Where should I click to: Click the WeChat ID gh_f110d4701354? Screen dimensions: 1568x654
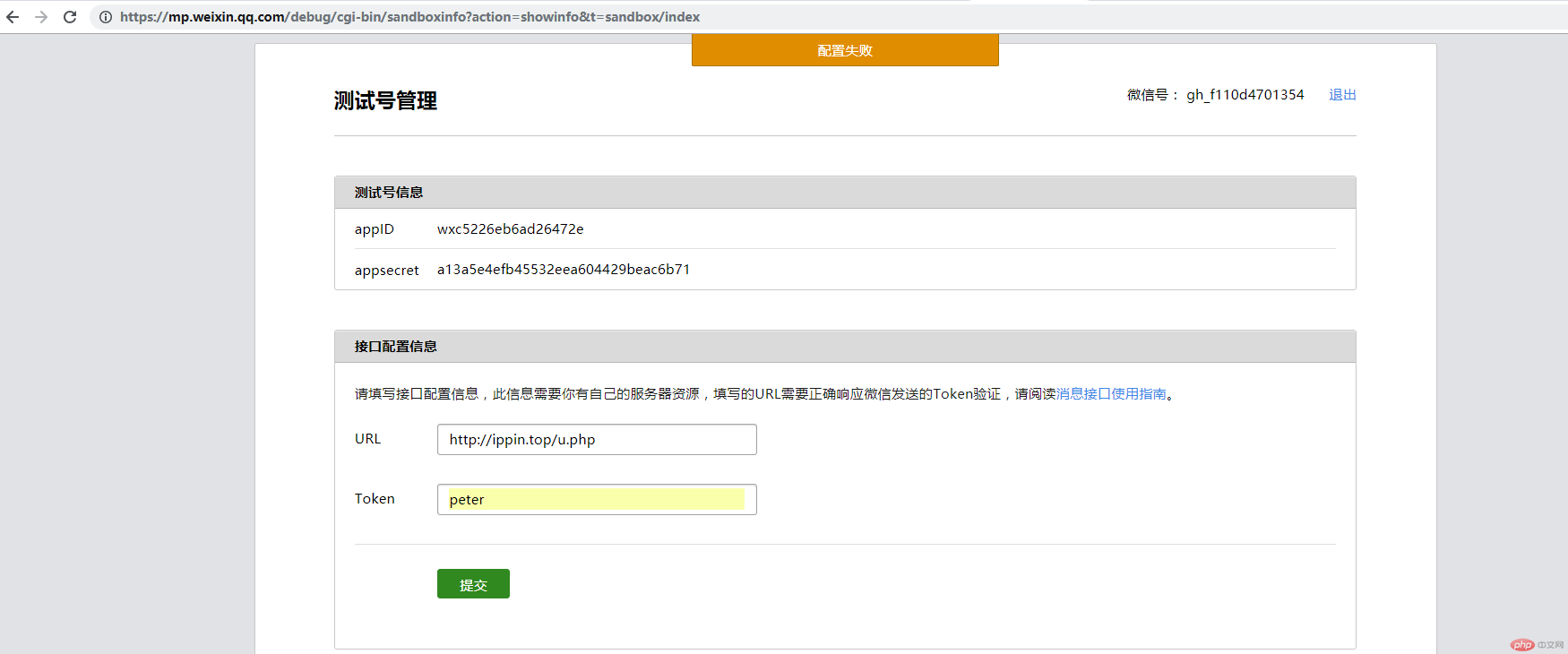coord(1245,95)
